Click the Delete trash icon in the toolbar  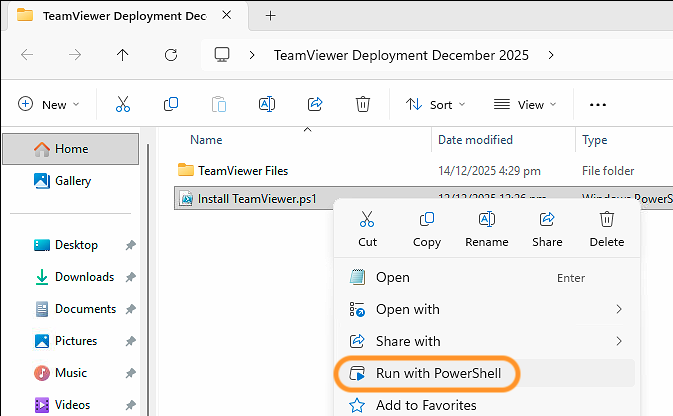click(x=363, y=104)
